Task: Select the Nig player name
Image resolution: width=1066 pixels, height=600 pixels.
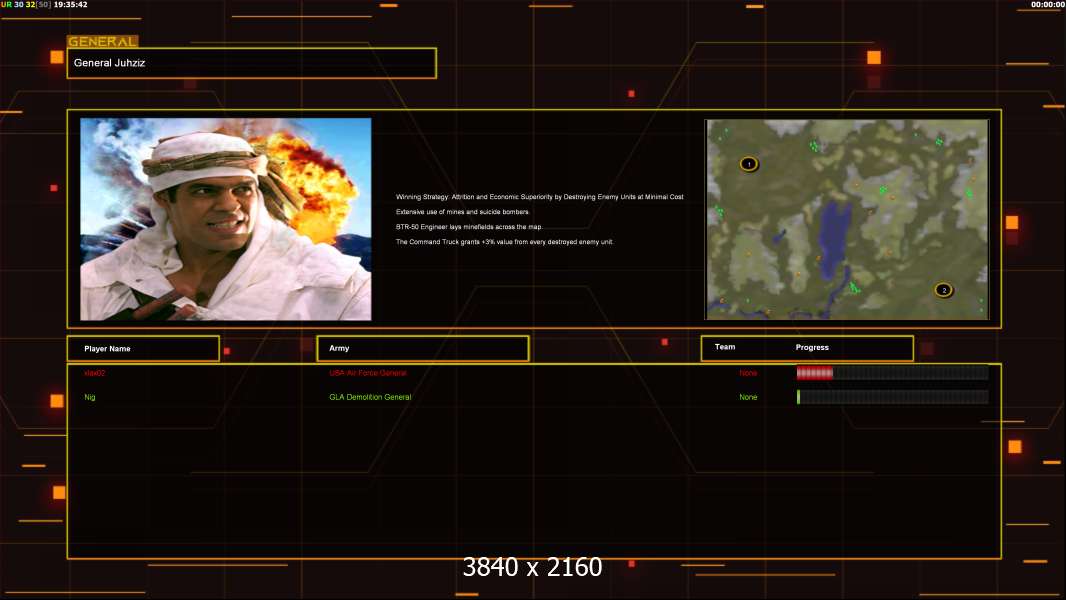Action: pos(90,398)
